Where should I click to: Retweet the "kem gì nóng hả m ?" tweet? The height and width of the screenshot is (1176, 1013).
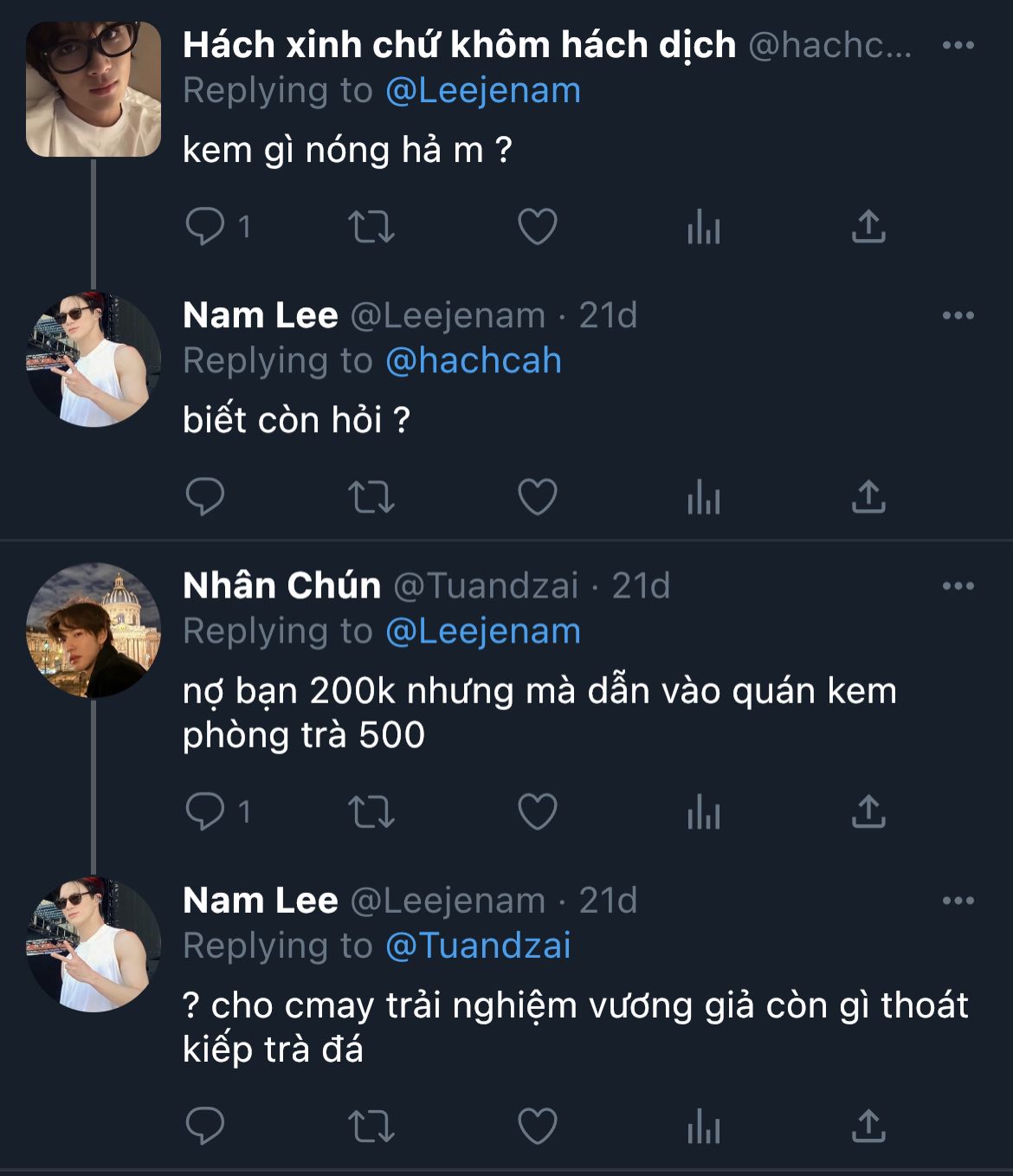pos(371,227)
